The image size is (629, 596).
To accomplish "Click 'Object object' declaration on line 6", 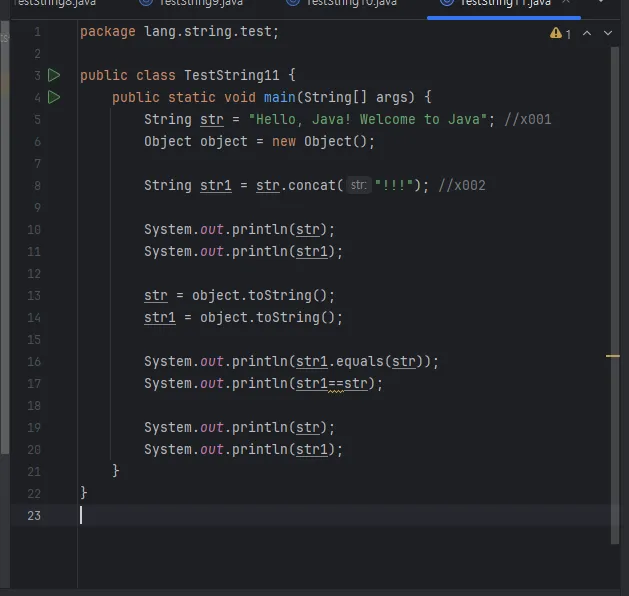I will click(x=196, y=142).
